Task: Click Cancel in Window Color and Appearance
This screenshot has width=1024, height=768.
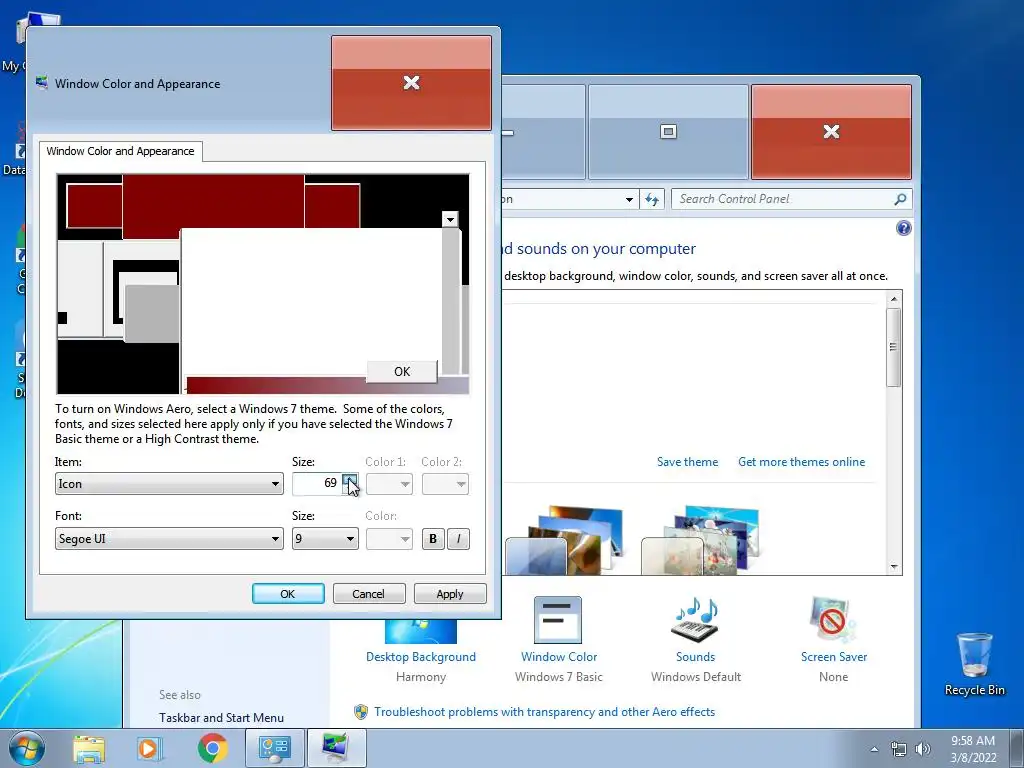Action: click(x=369, y=594)
